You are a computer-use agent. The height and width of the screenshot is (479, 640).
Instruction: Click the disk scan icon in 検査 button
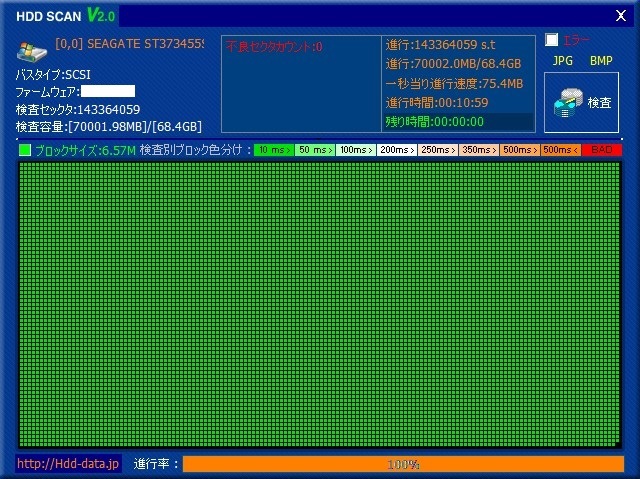568,103
